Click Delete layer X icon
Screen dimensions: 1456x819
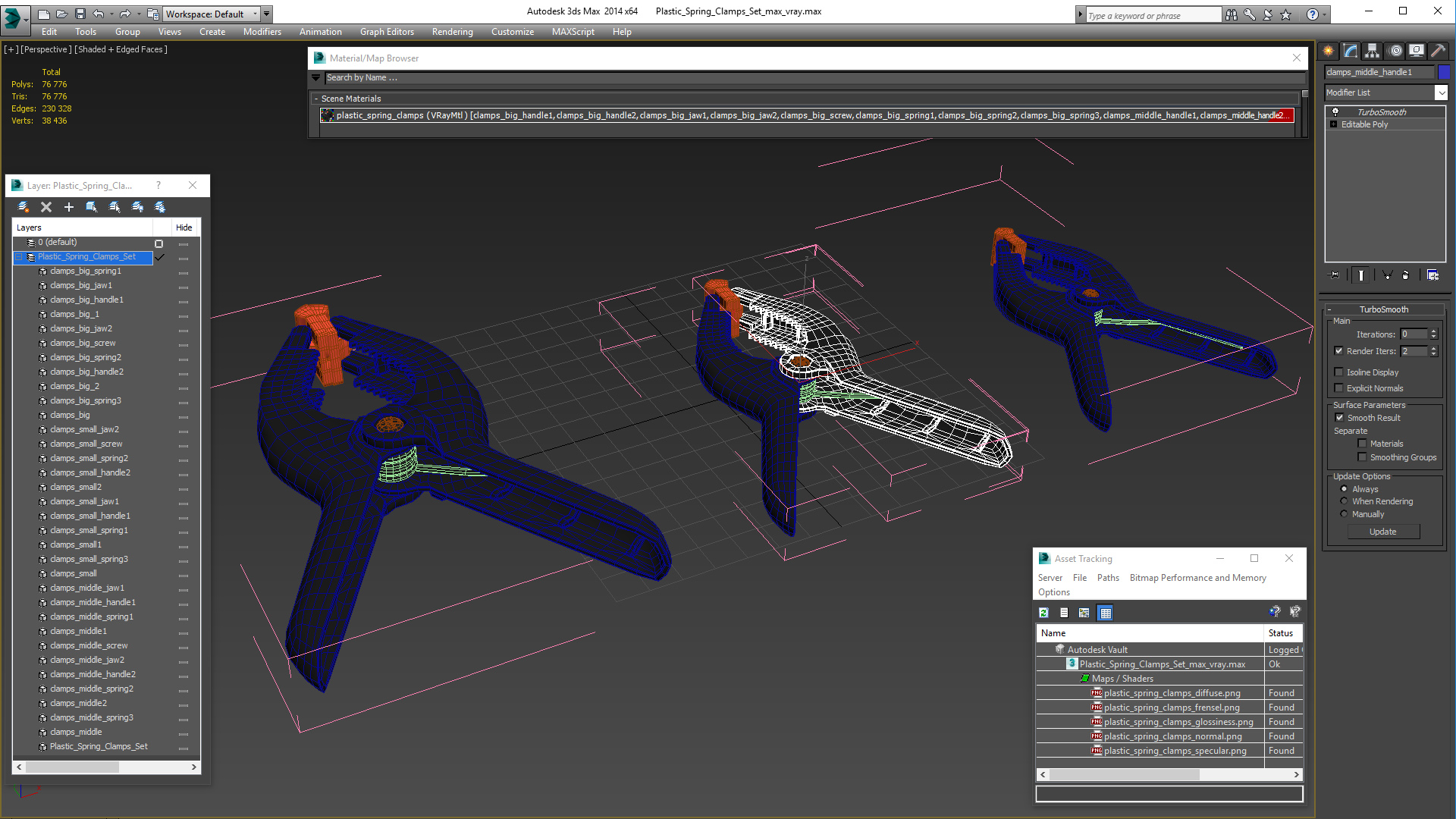click(x=46, y=207)
